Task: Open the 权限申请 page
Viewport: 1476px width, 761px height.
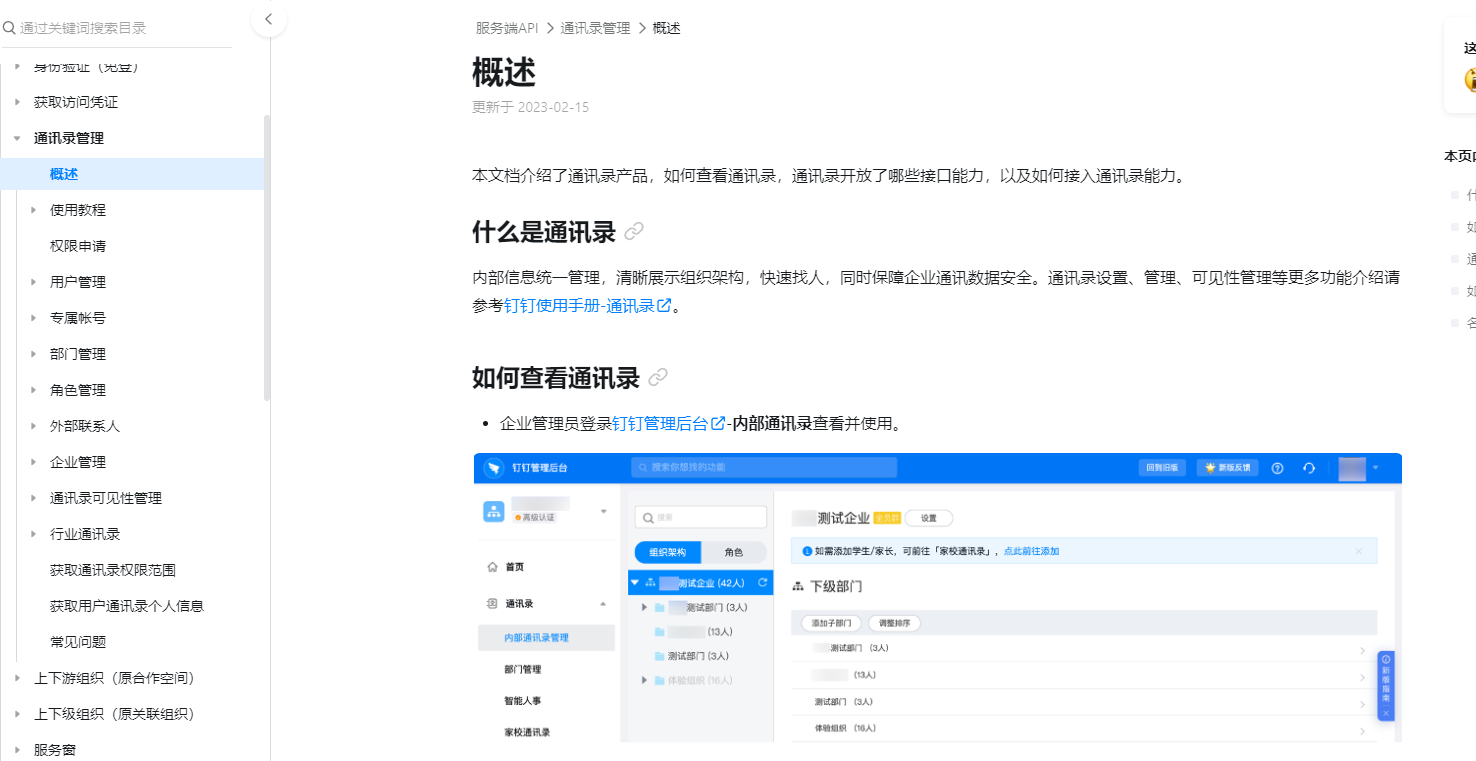Action: 78,246
